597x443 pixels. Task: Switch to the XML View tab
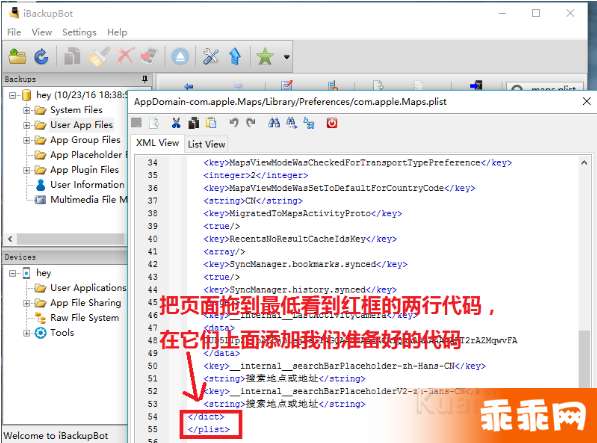(157, 143)
